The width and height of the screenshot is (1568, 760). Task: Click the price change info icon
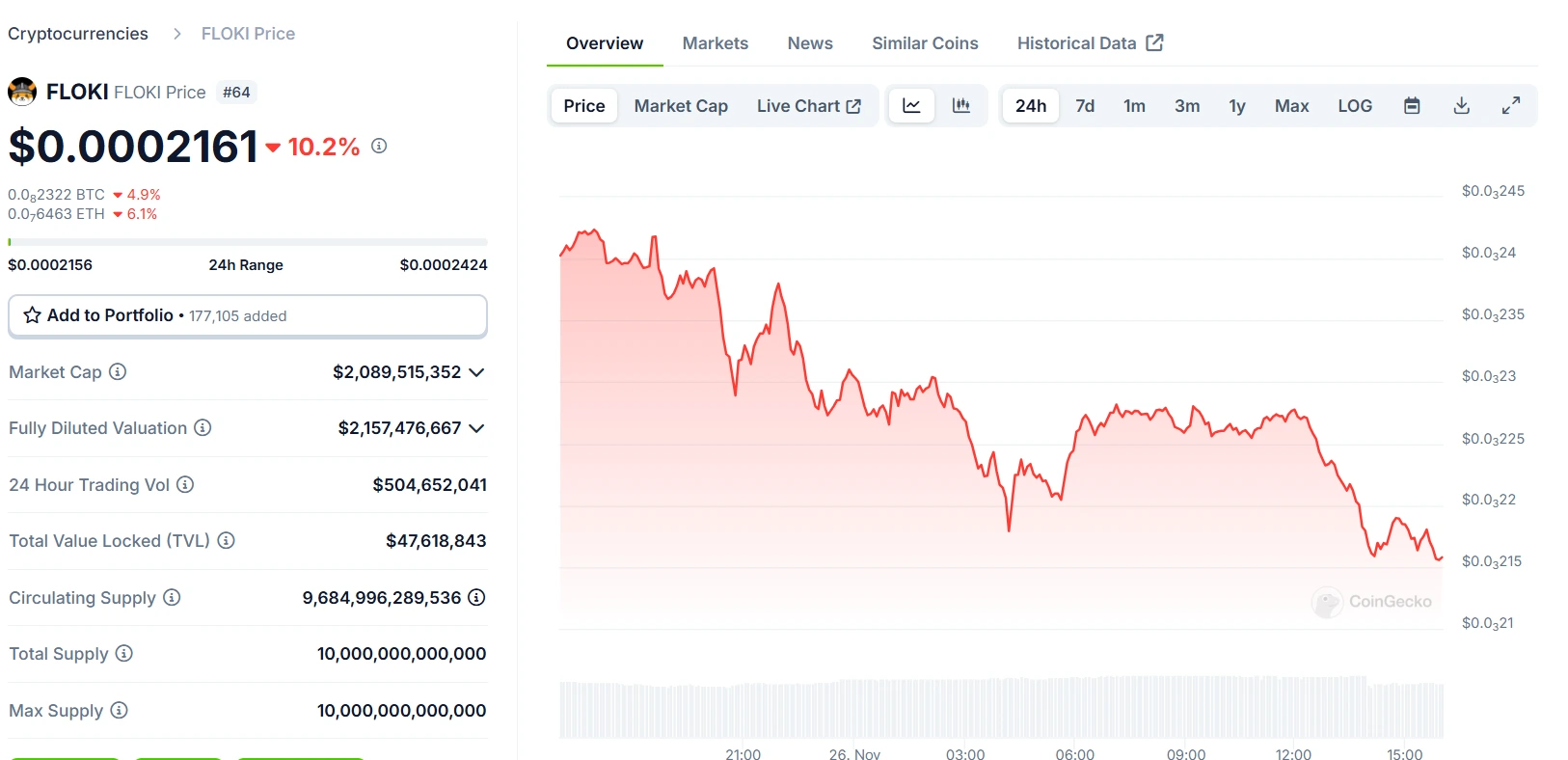pyautogui.click(x=379, y=146)
